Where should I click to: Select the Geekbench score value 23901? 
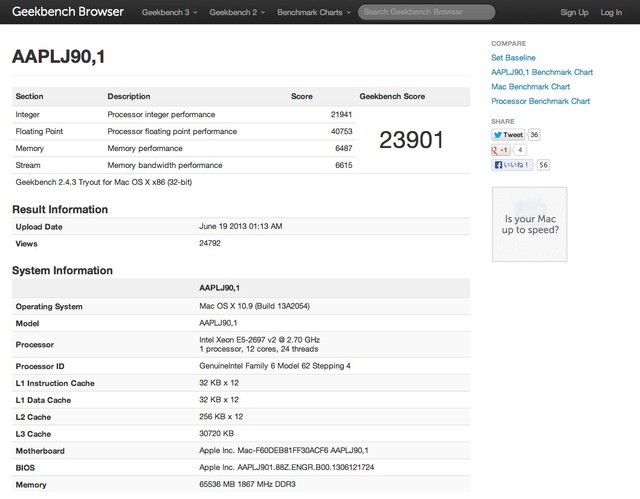pos(411,140)
